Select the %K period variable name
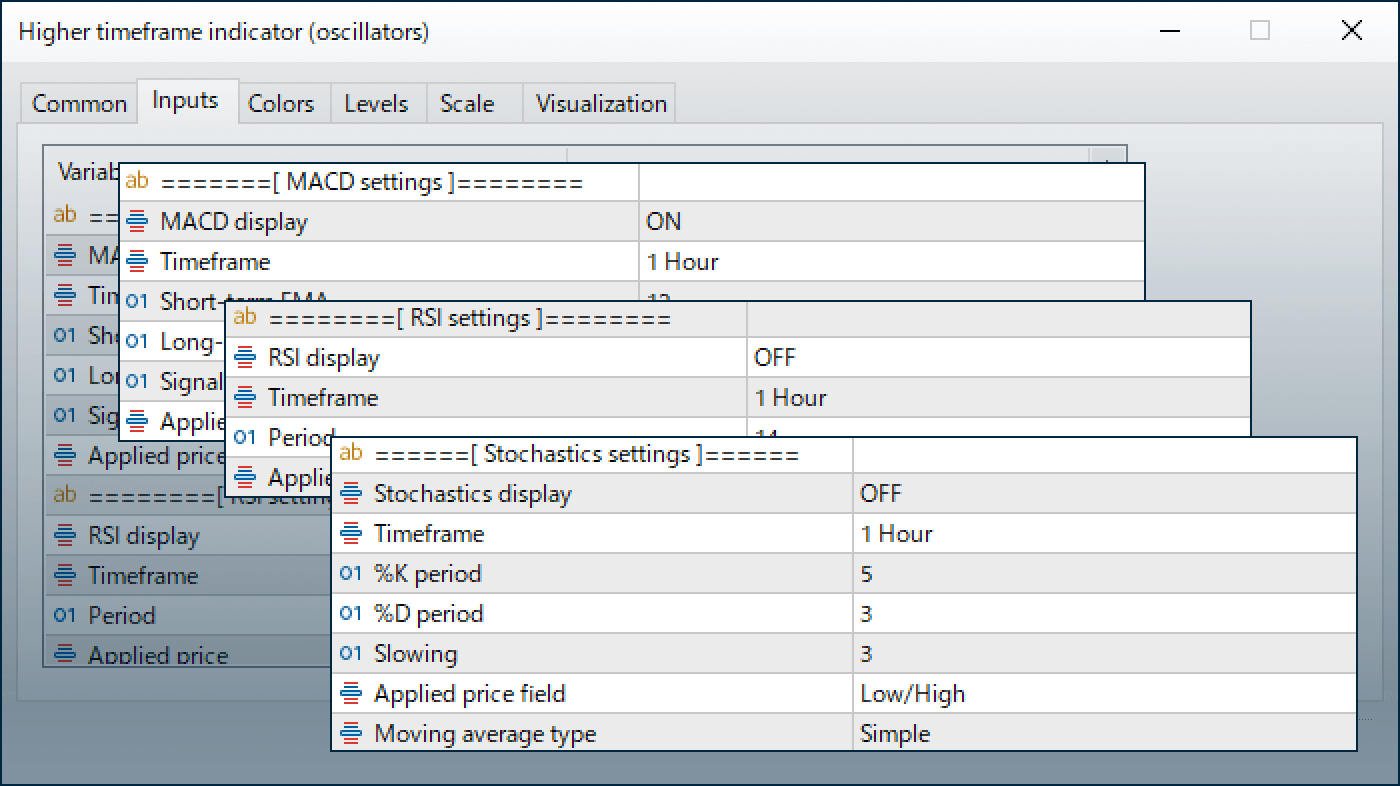 pyautogui.click(x=428, y=574)
